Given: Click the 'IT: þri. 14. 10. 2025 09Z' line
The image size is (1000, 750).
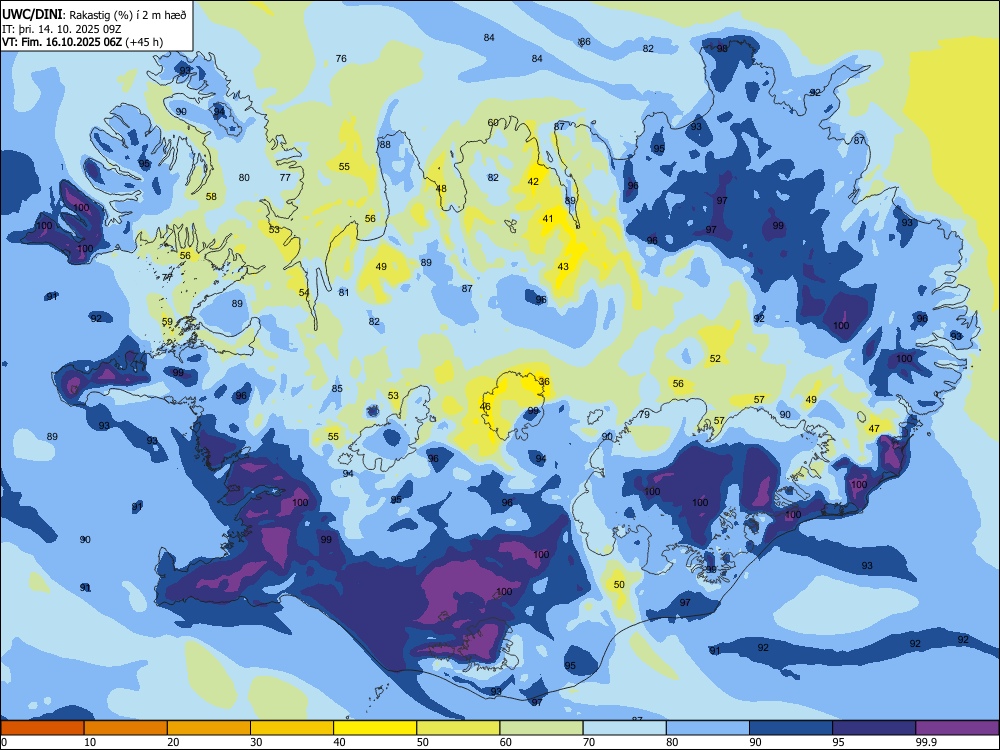Looking at the screenshot, I should point(62,29).
